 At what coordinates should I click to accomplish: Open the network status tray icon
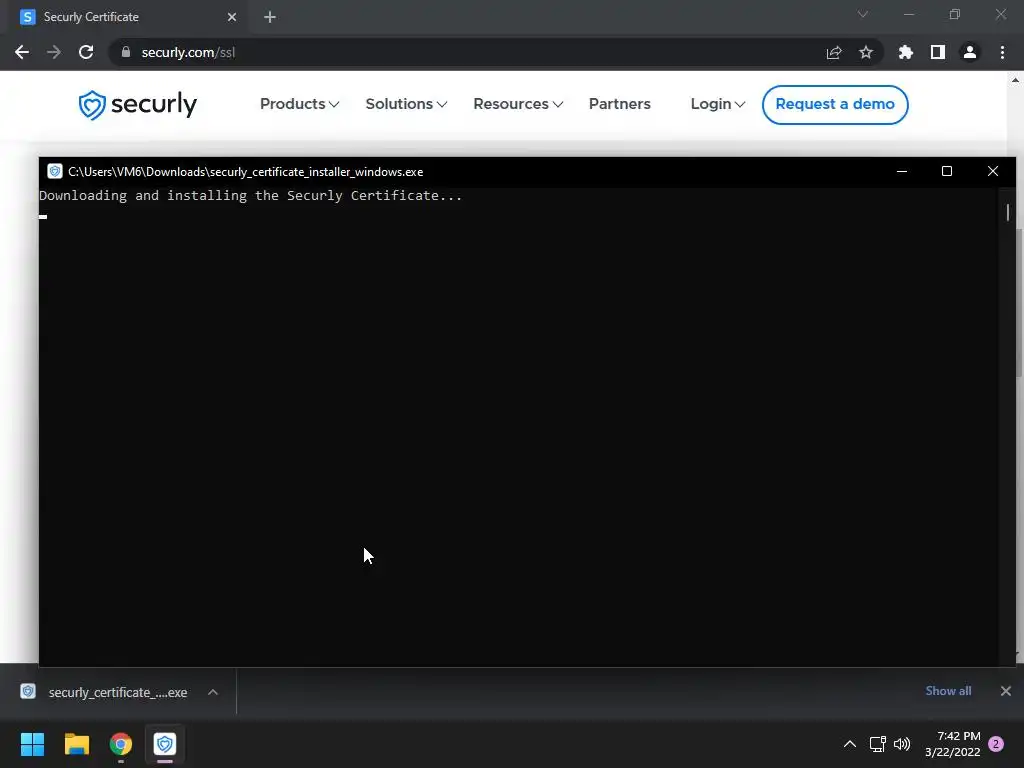[x=878, y=744]
